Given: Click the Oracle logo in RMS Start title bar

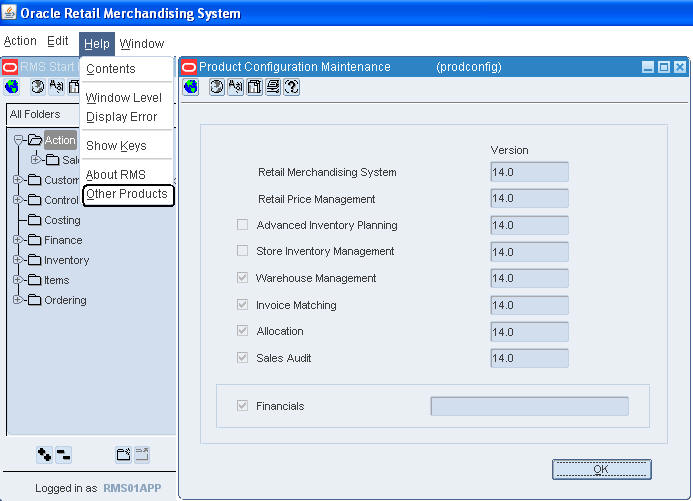Looking at the screenshot, I should (x=10, y=67).
